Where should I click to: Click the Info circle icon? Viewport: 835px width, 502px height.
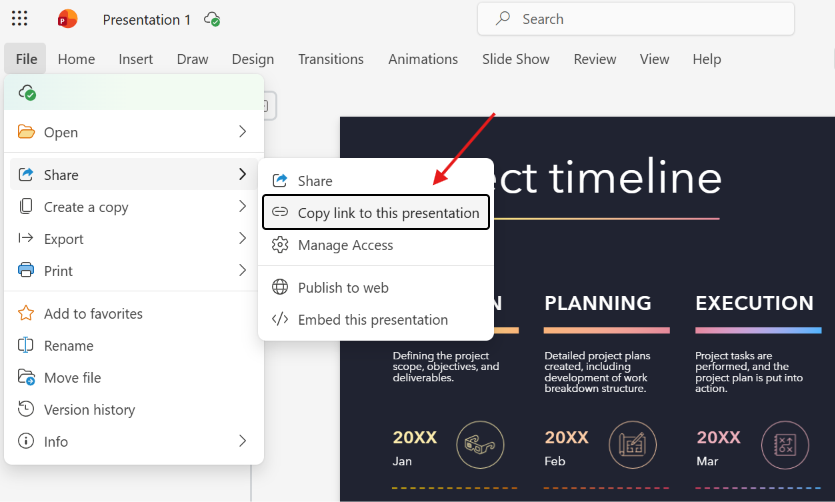tap(26, 441)
